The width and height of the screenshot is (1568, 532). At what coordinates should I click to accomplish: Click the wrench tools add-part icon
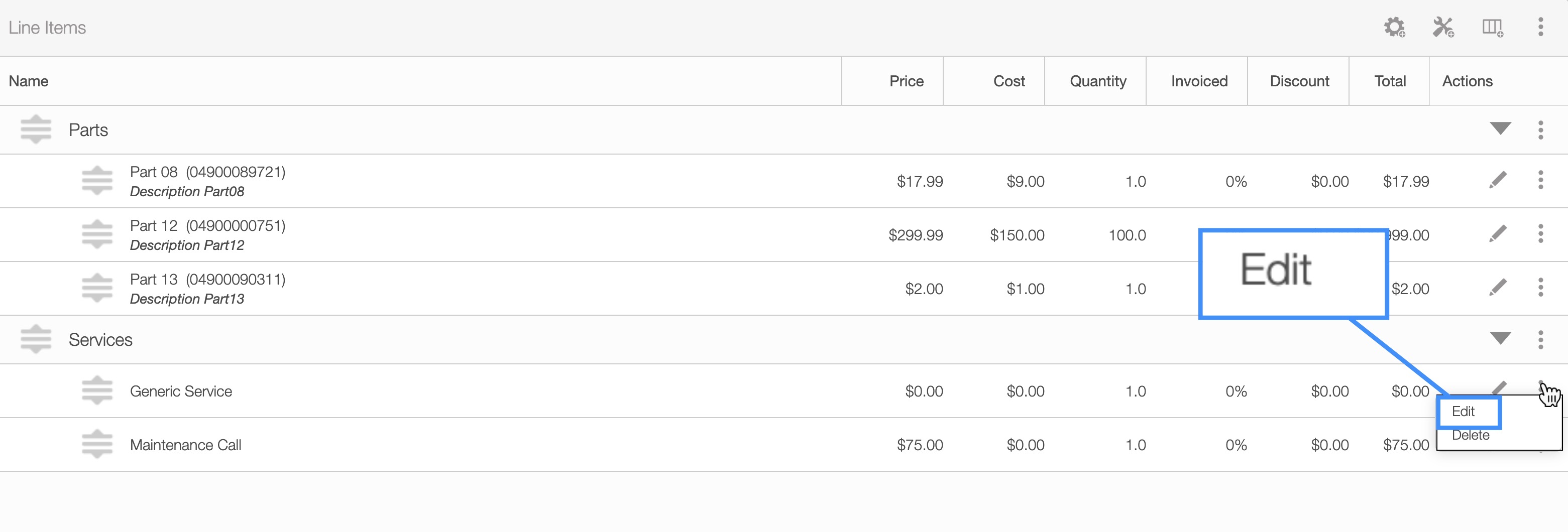(x=1442, y=28)
